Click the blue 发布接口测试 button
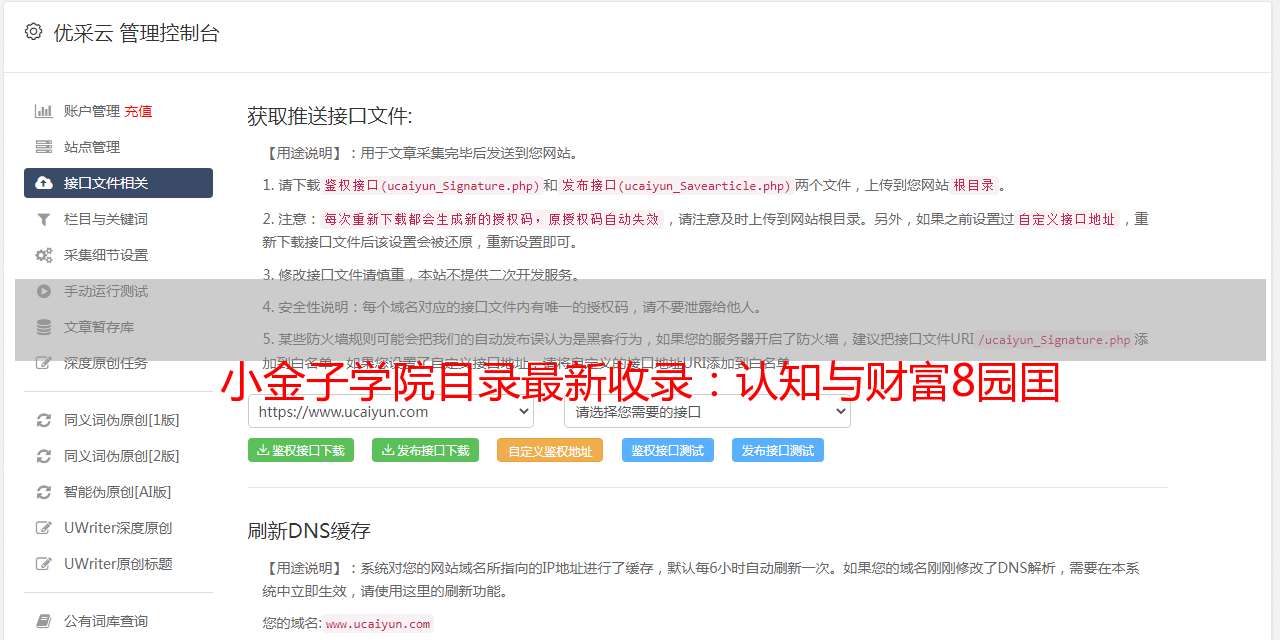The image size is (1280, 640). [778, 450]
